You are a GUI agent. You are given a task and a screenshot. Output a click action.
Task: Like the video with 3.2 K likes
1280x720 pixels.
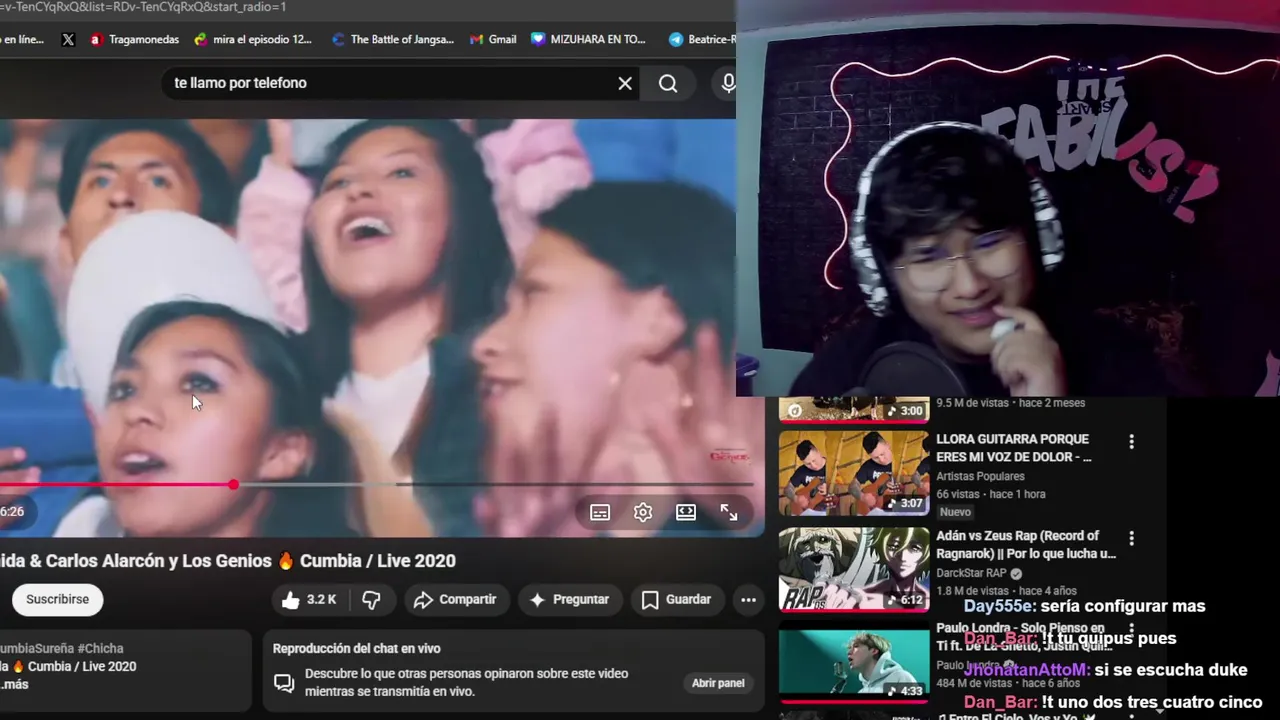pyautogui.click(x=308, y=599)
